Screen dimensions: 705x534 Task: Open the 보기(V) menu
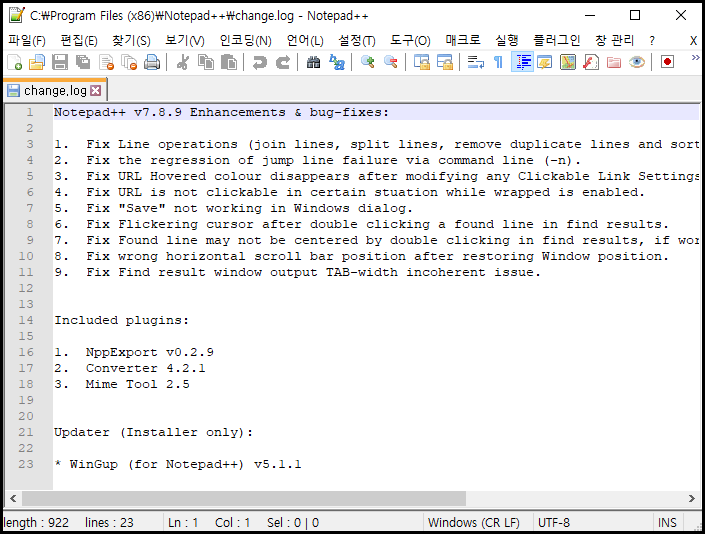pos(184,40)
